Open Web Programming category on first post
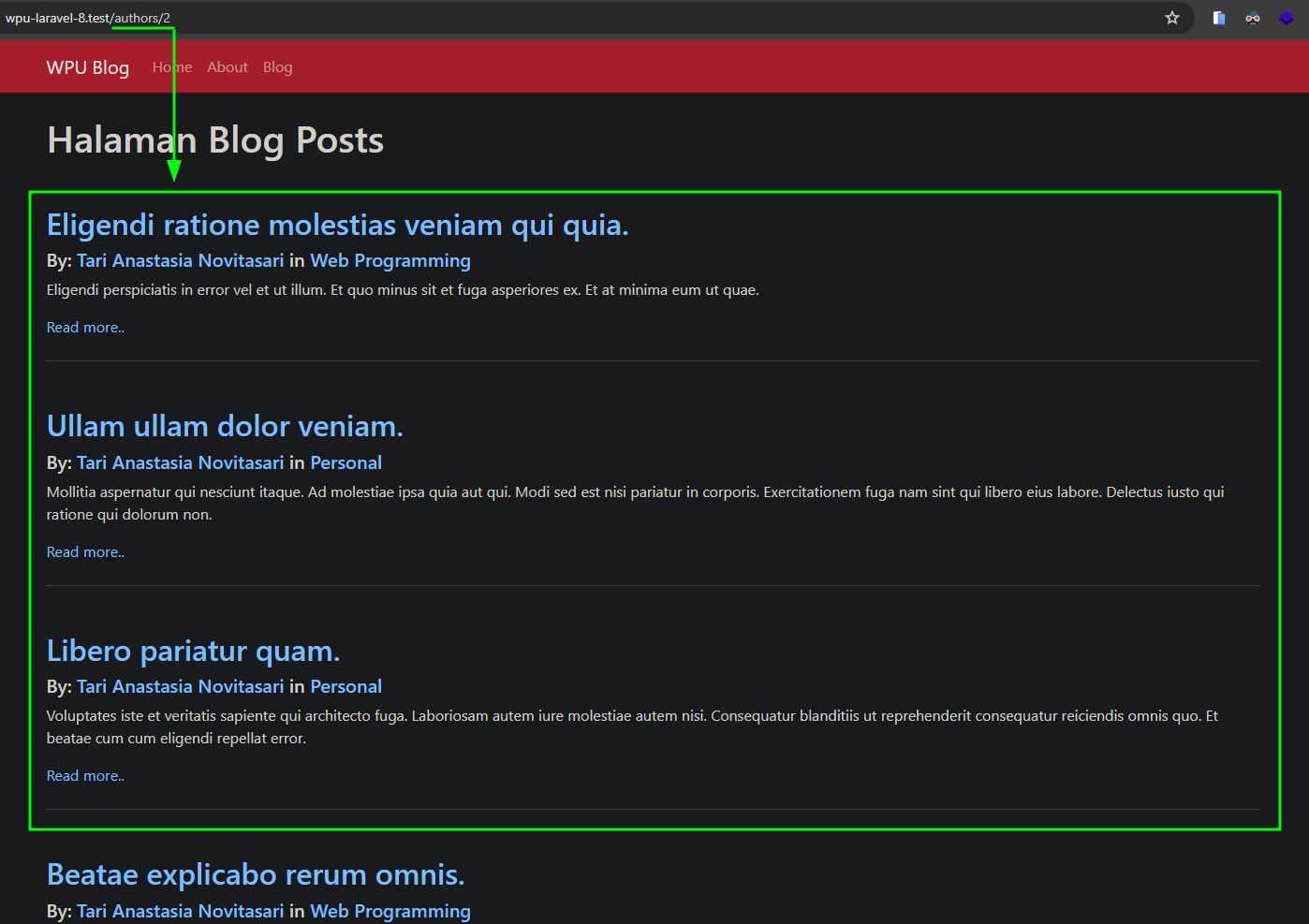This screenshot has height=924, width=1309. (390, 261)
